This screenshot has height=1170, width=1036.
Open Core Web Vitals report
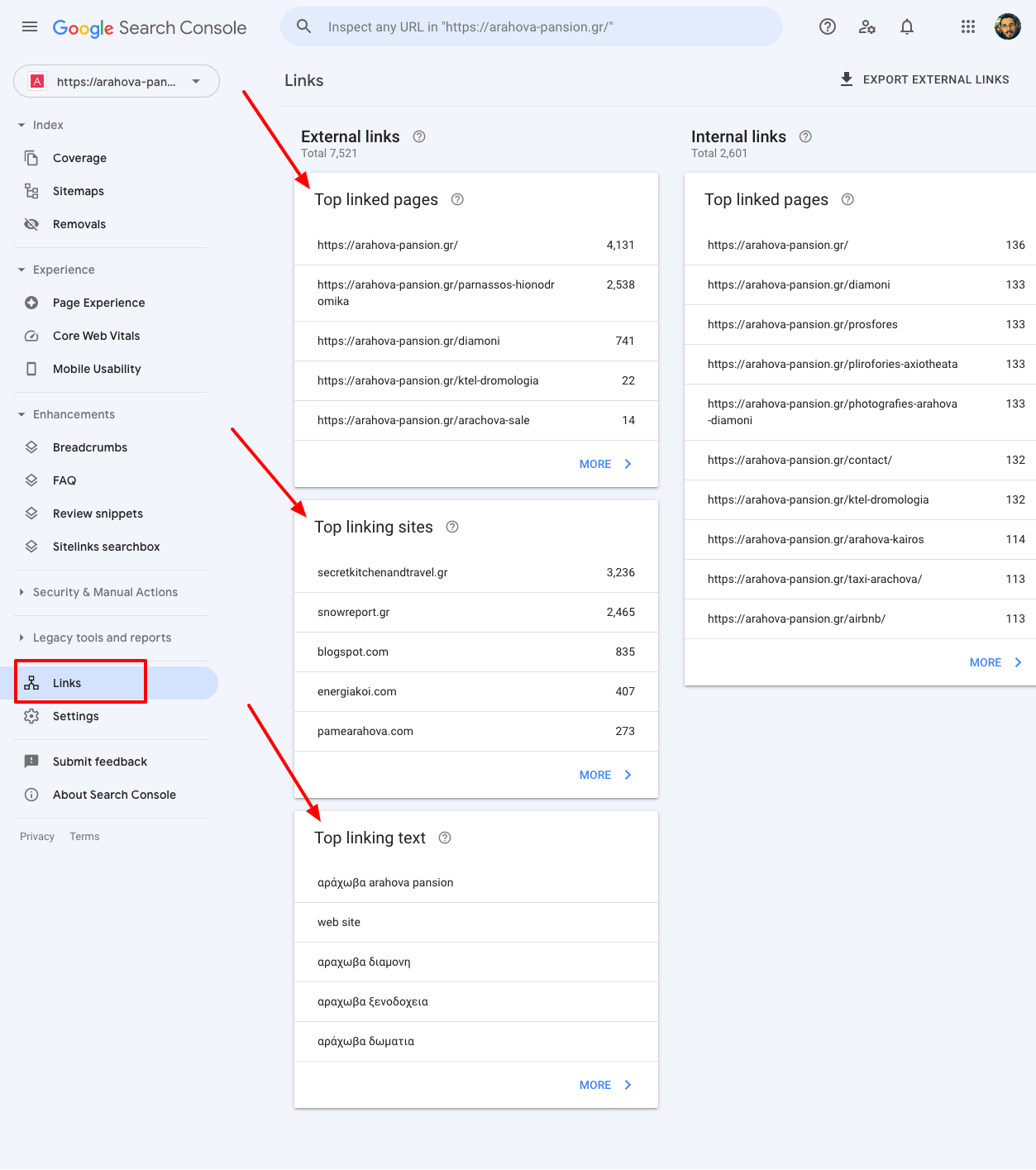click(97, 336)
